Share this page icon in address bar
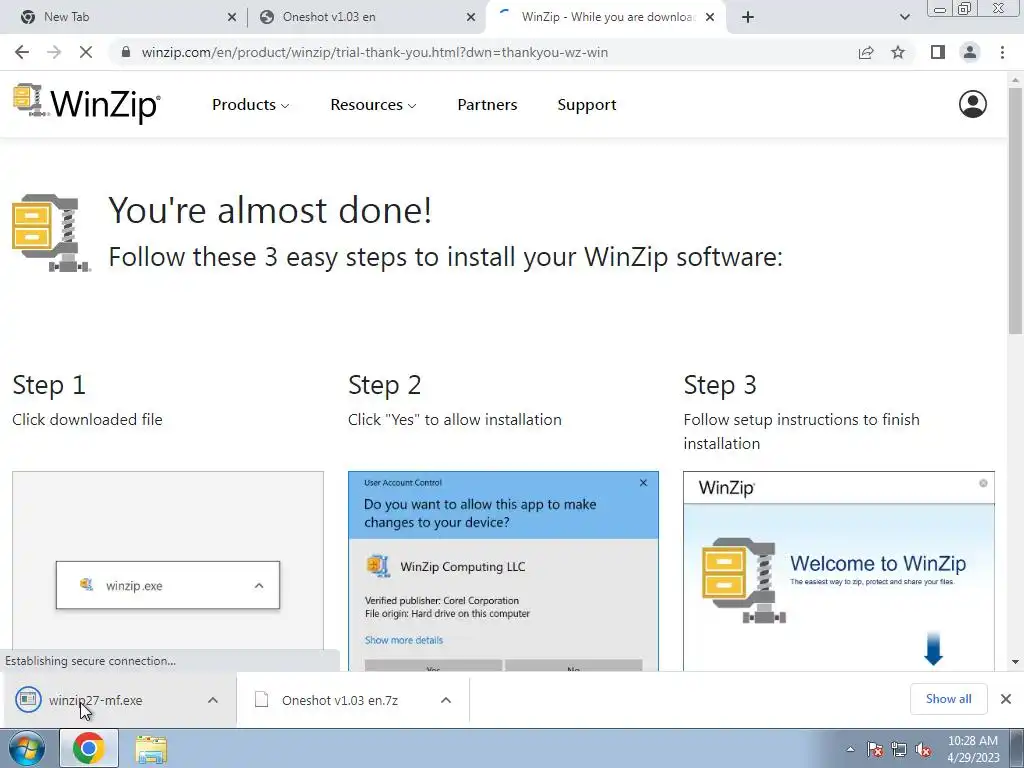The width and height of the screenshot is (1024, 768). (x=866, y=52)
